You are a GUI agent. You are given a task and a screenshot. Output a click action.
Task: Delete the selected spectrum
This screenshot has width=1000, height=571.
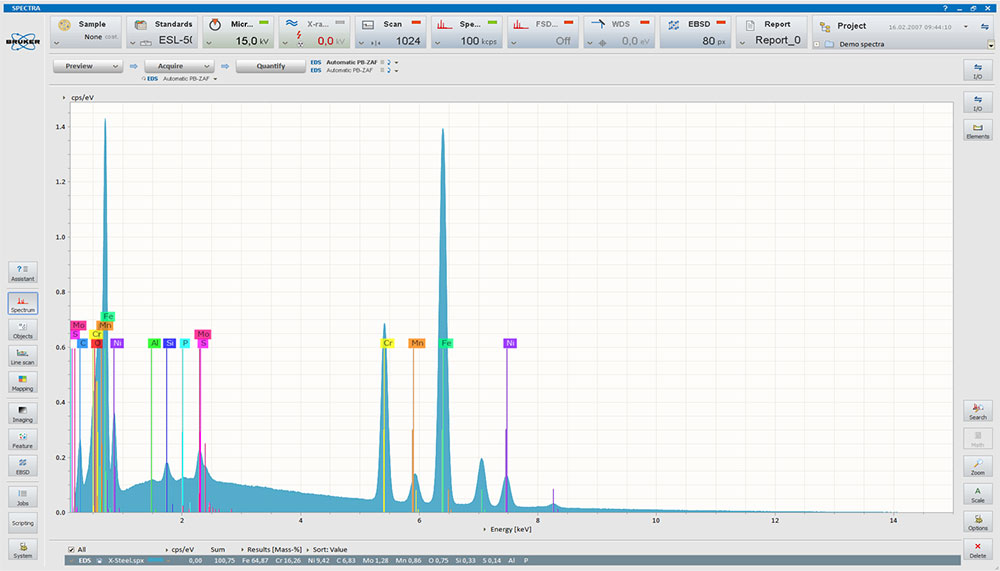click(x=977, y=549)
